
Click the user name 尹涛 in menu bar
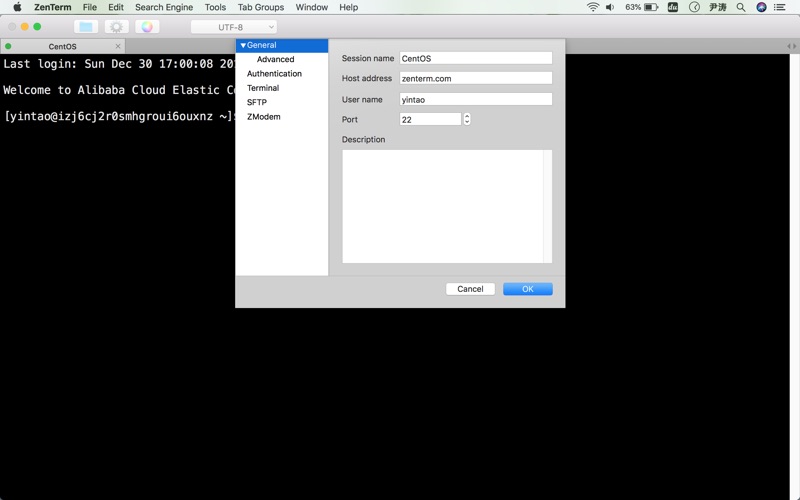click(717, 7)
